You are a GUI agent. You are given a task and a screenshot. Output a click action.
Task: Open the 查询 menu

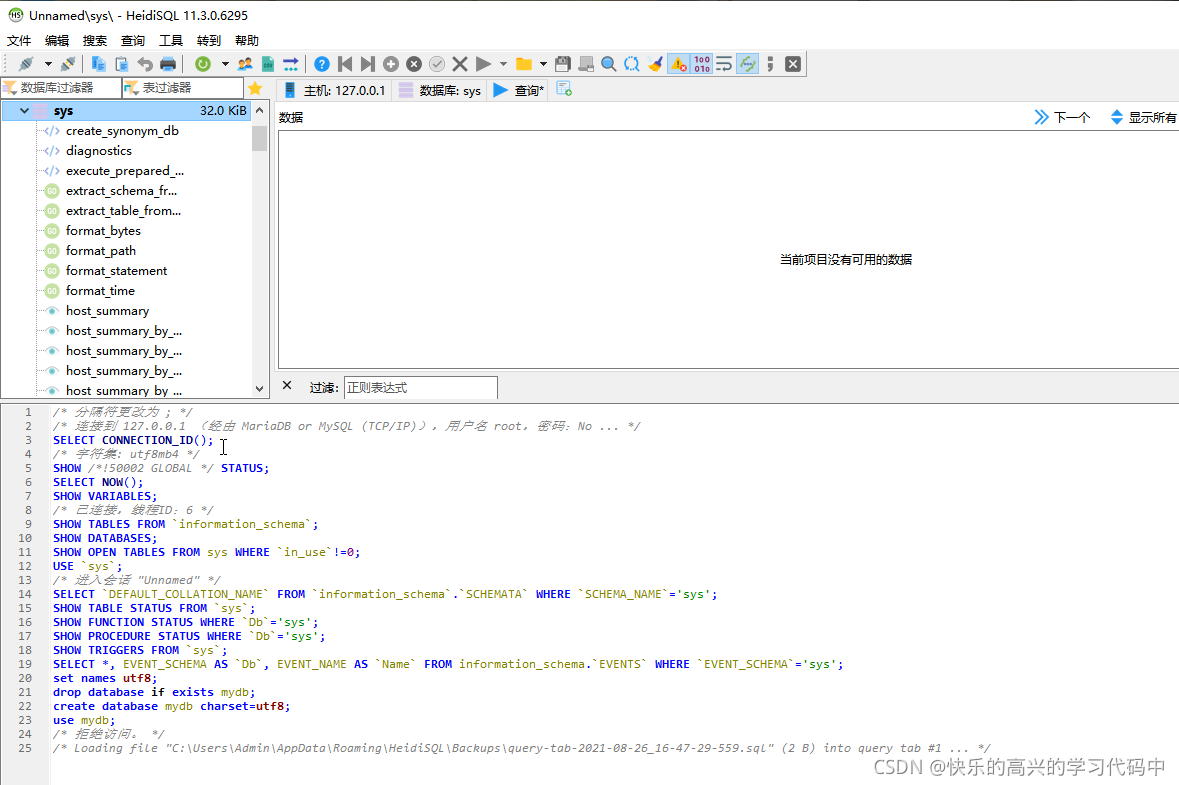click(132, 41)
